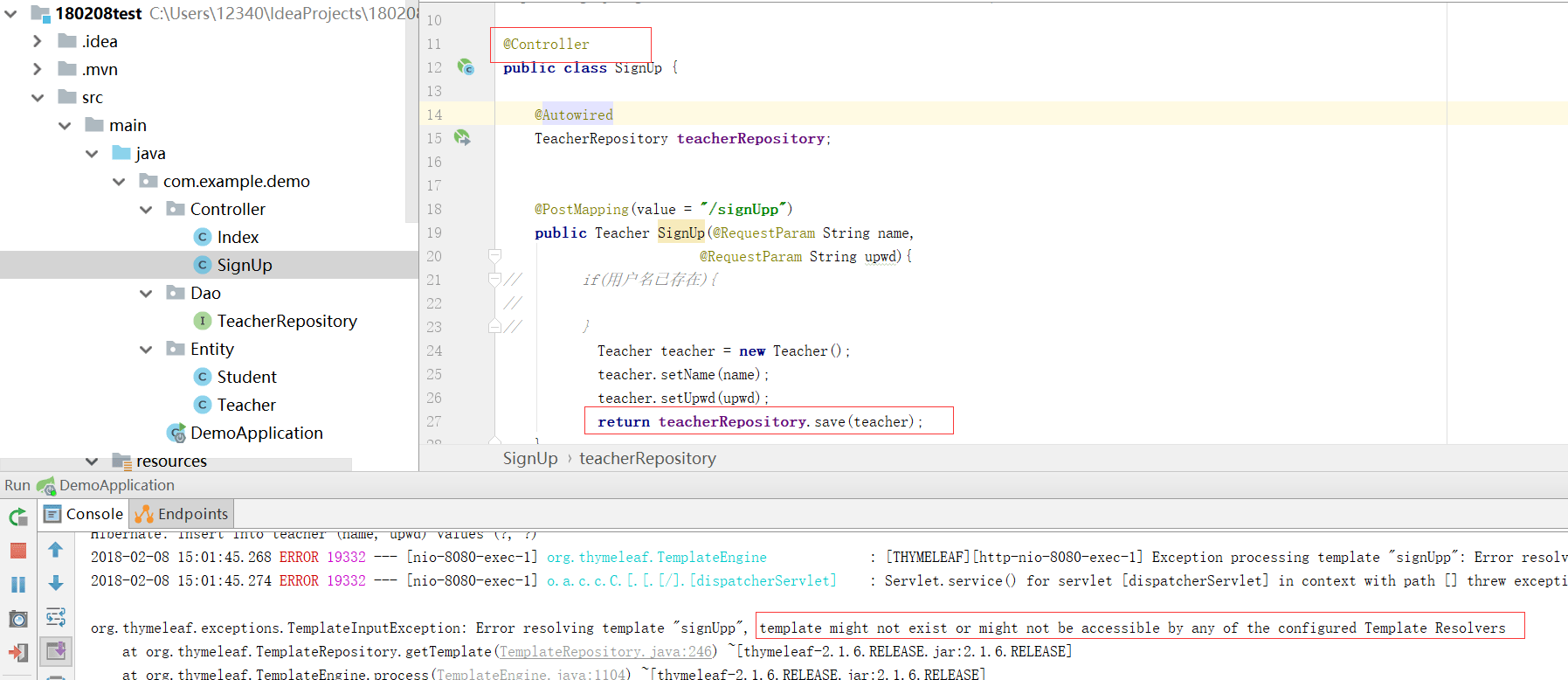Click the @PostMapping annotation on line 18
1568x680 pixels.
[x=582, y=209]
